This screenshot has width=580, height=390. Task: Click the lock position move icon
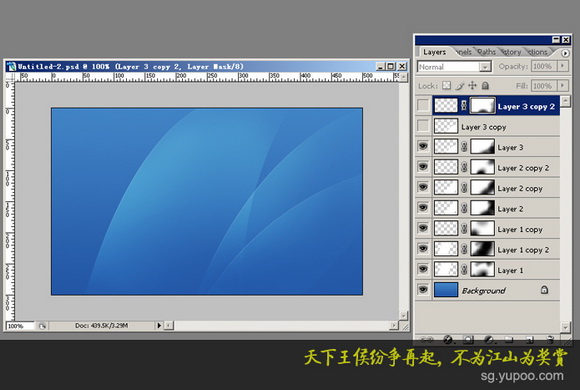point(472,86)
